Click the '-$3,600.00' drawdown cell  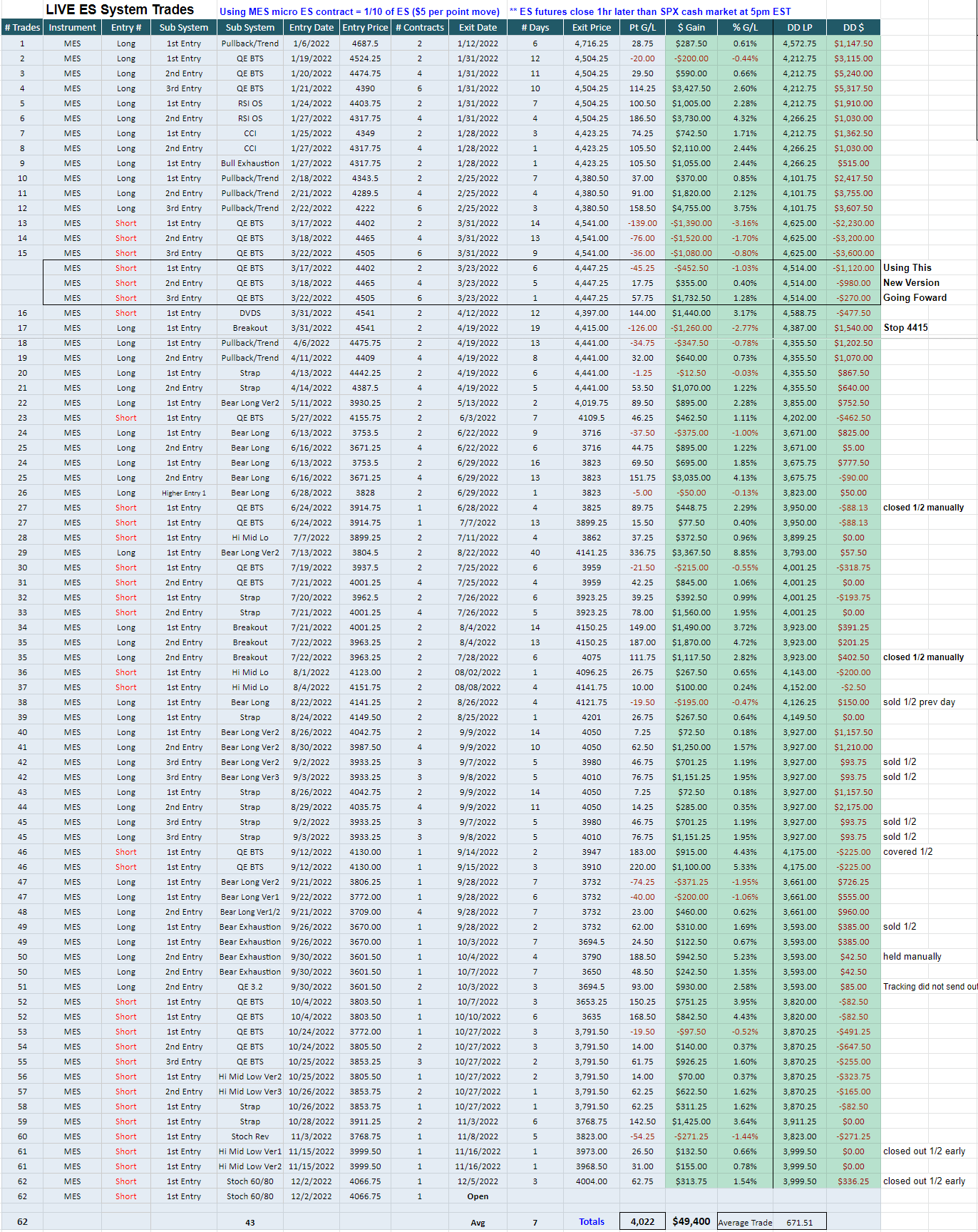[853, 253]
